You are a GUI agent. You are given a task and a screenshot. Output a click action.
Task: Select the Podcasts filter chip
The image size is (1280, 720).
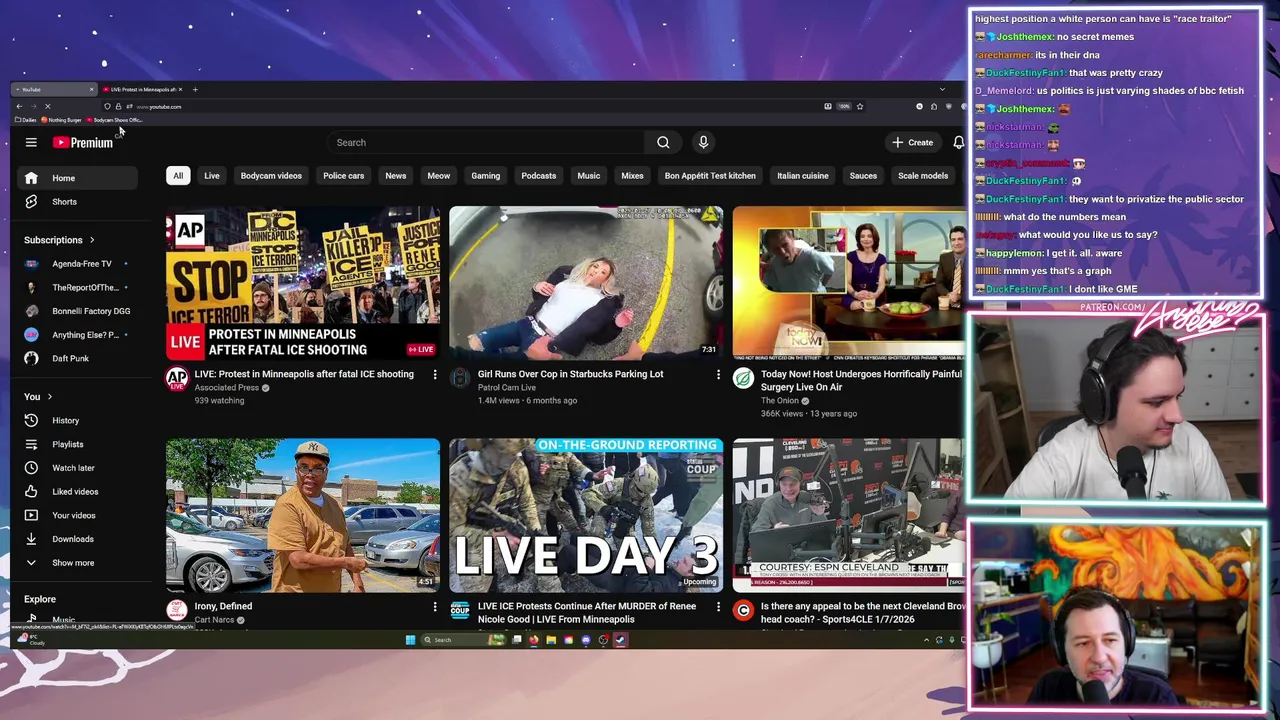538,176
